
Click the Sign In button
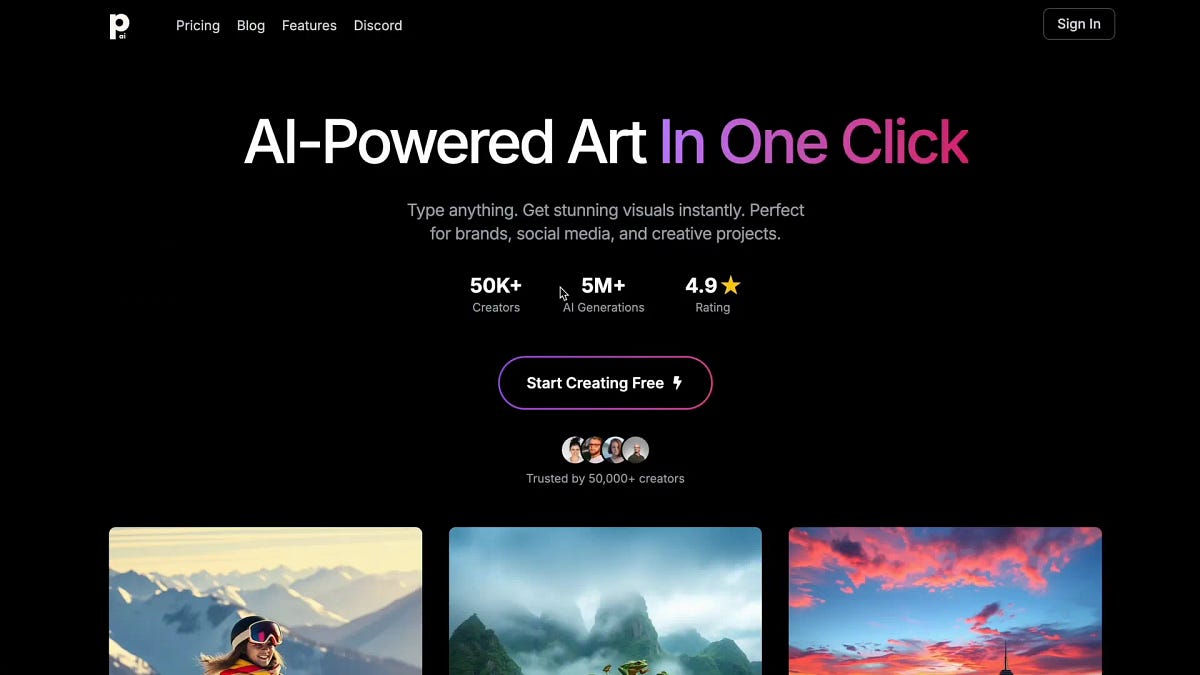click(1079, 24)
